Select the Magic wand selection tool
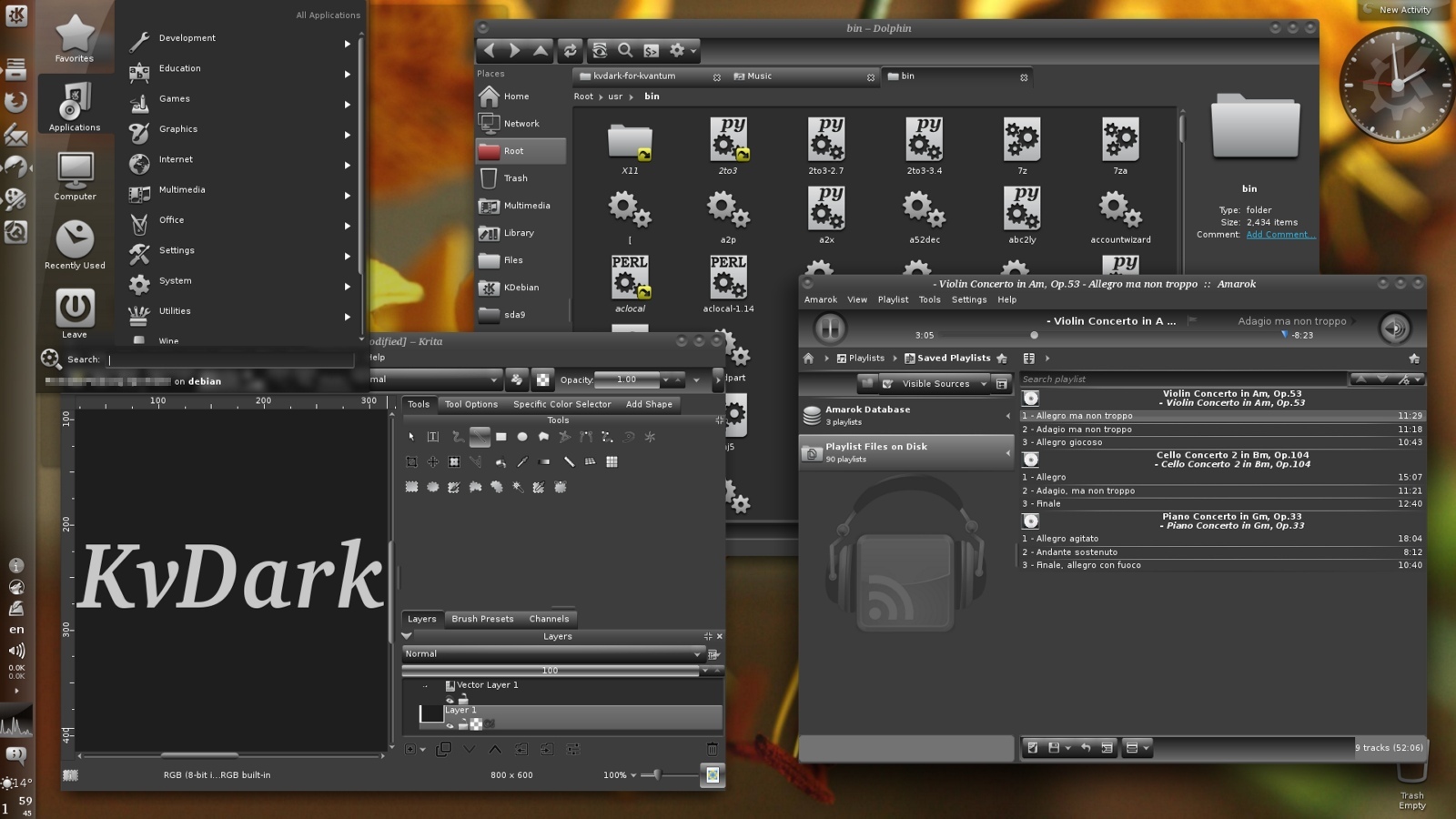The height and width of the screenshot is (819, 1456). click(x=518, y=487)
